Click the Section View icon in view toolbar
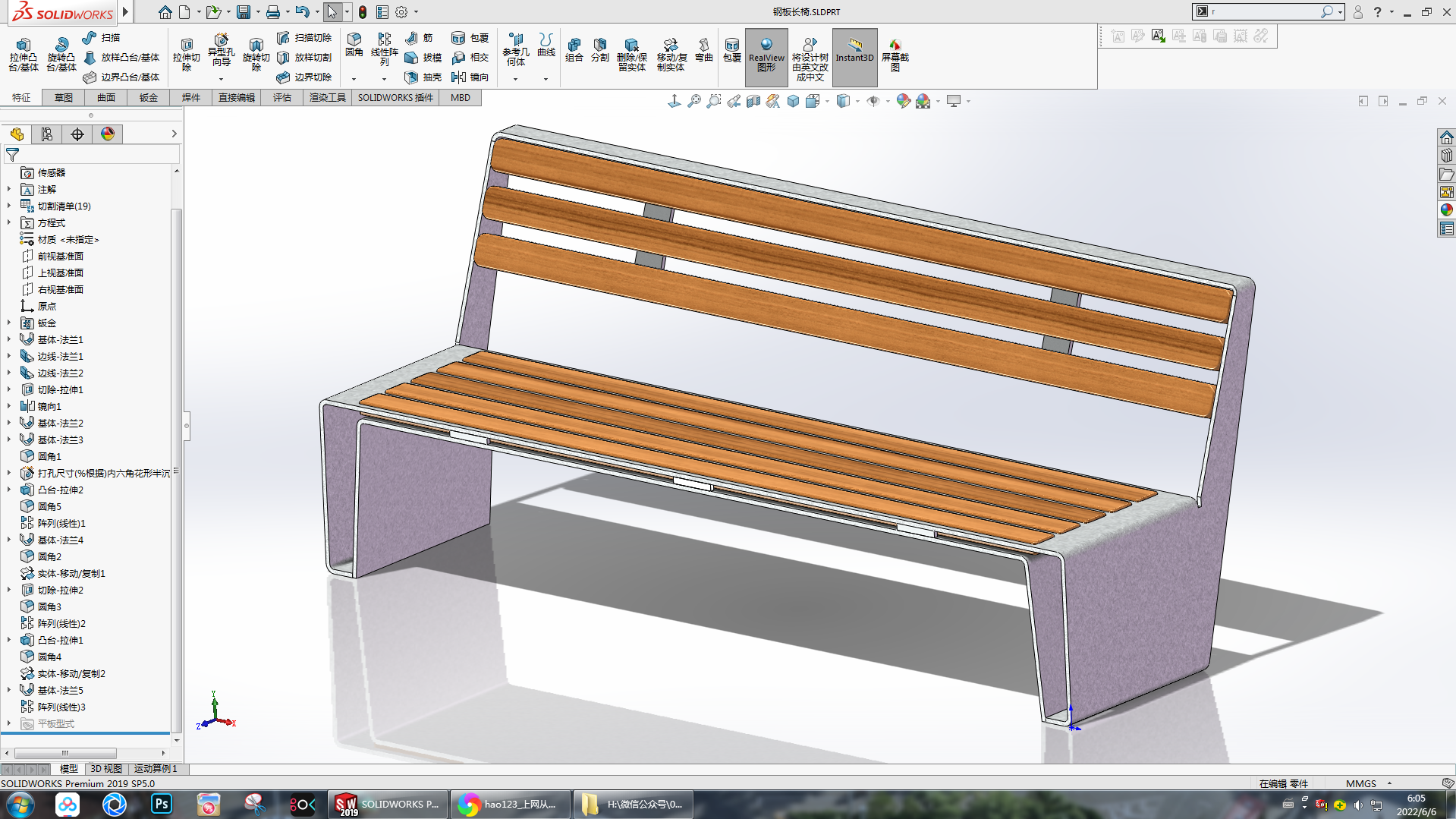This screenshot has height=819, width=1456. click(753, 101)
